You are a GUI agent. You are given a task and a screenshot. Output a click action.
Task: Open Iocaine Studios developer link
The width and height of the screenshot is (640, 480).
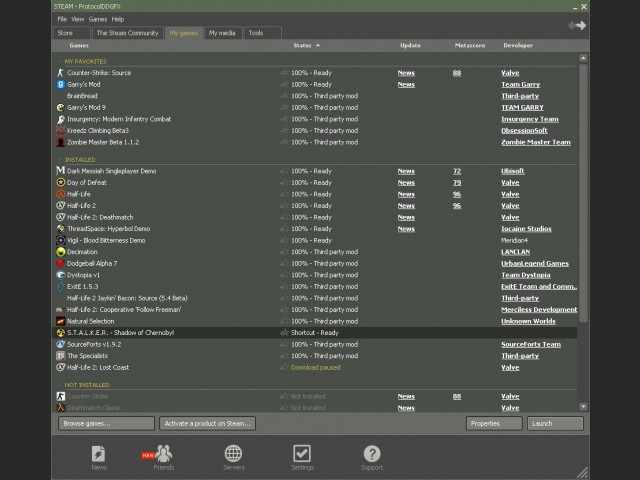tap(526, 229)
